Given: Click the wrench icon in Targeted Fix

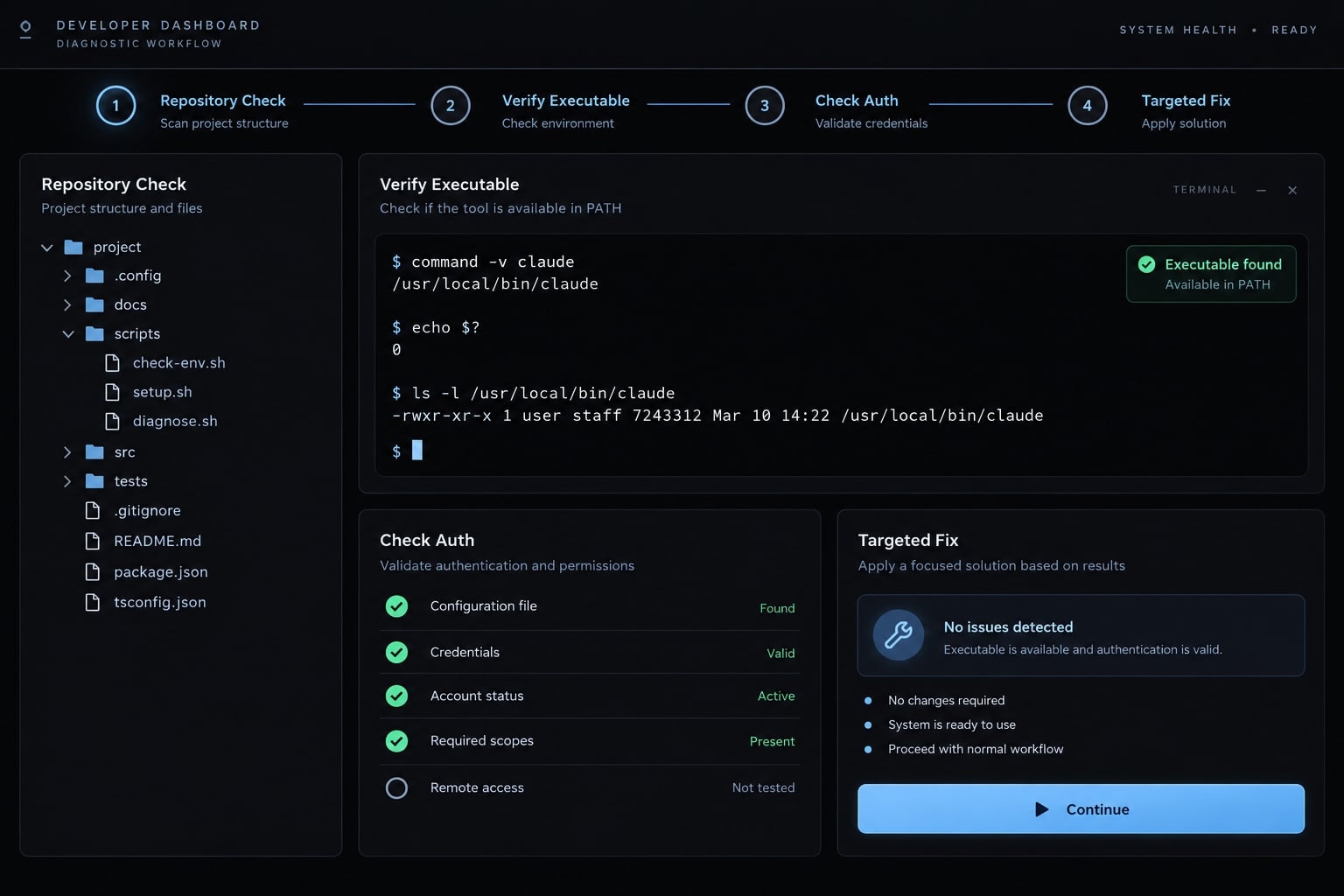Looking at the screenshot, I should [x=899, y=635].
